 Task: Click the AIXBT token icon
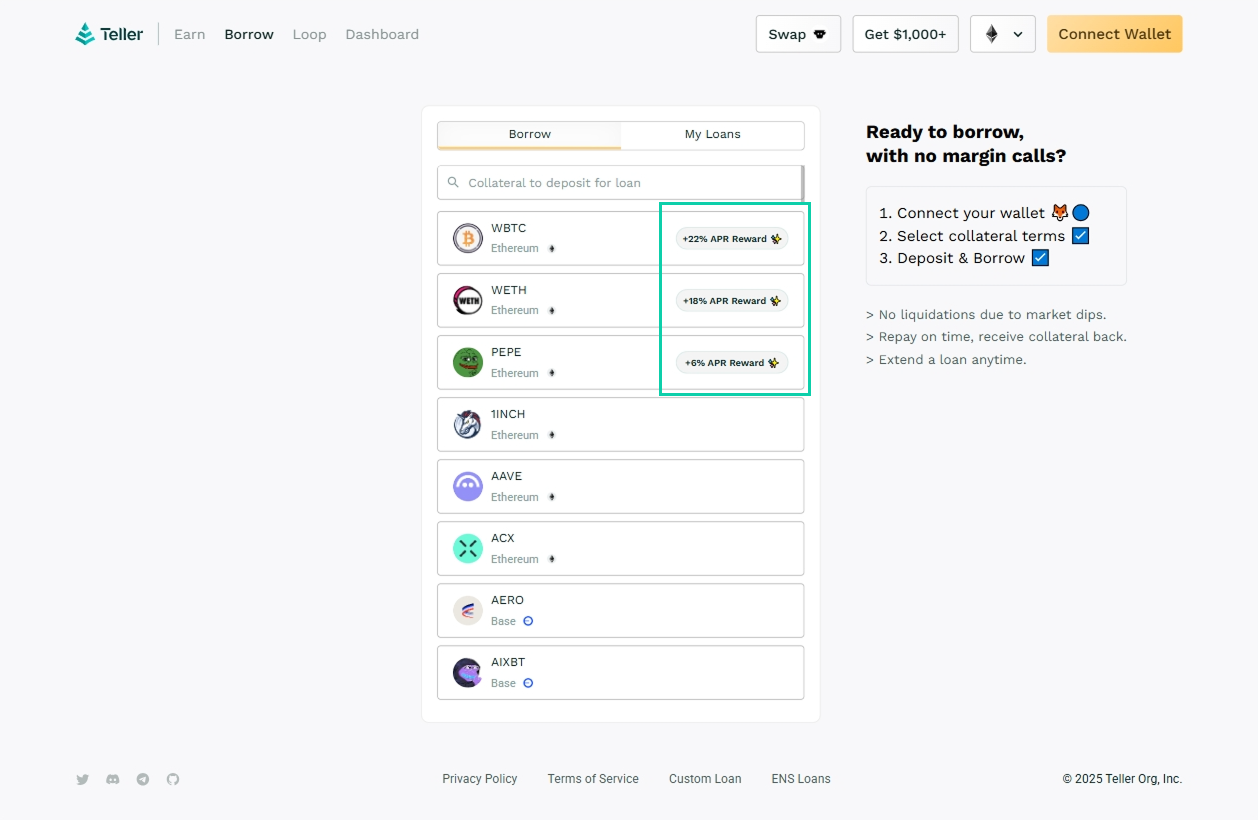coord(468,672)
